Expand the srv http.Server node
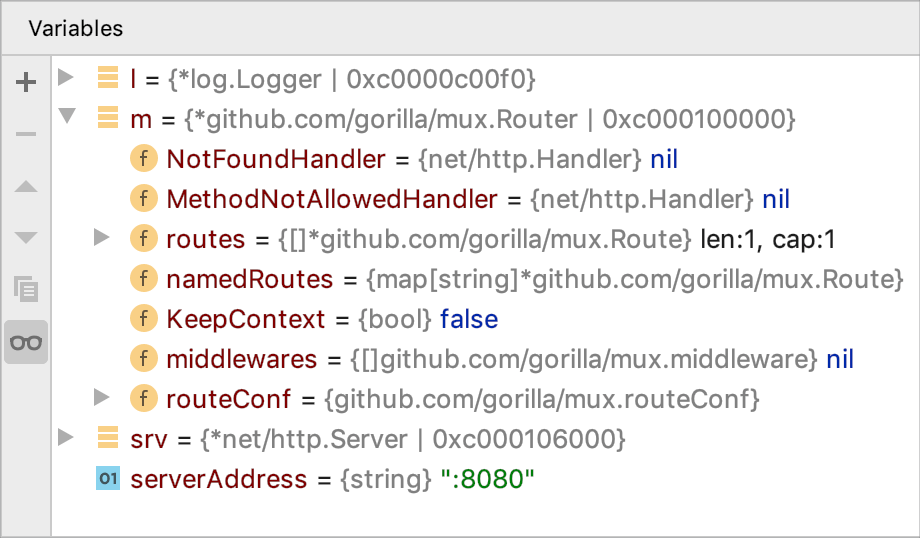This screenshot has height=538, width=920. click(x=66, y=438)
